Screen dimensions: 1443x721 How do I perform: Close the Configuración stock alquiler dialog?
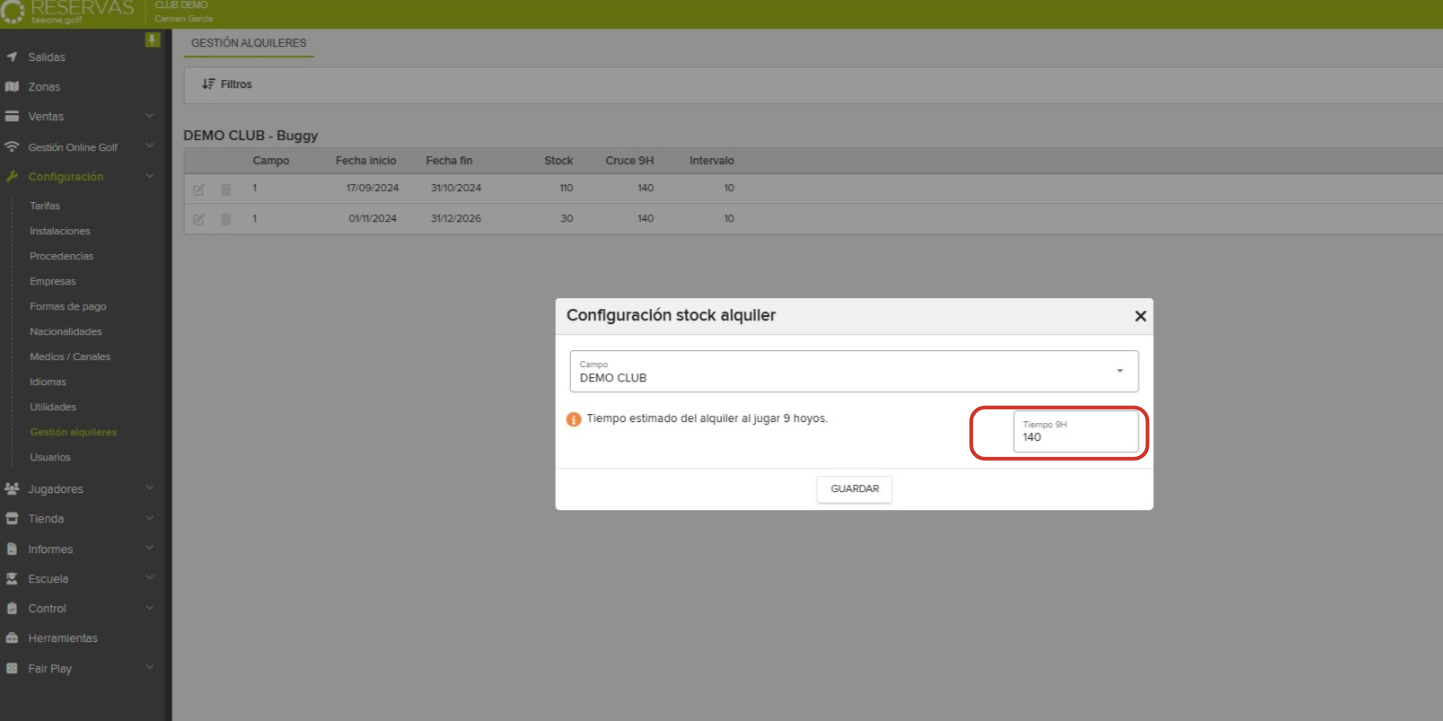pyautogui.click(x=1140, y=316)
